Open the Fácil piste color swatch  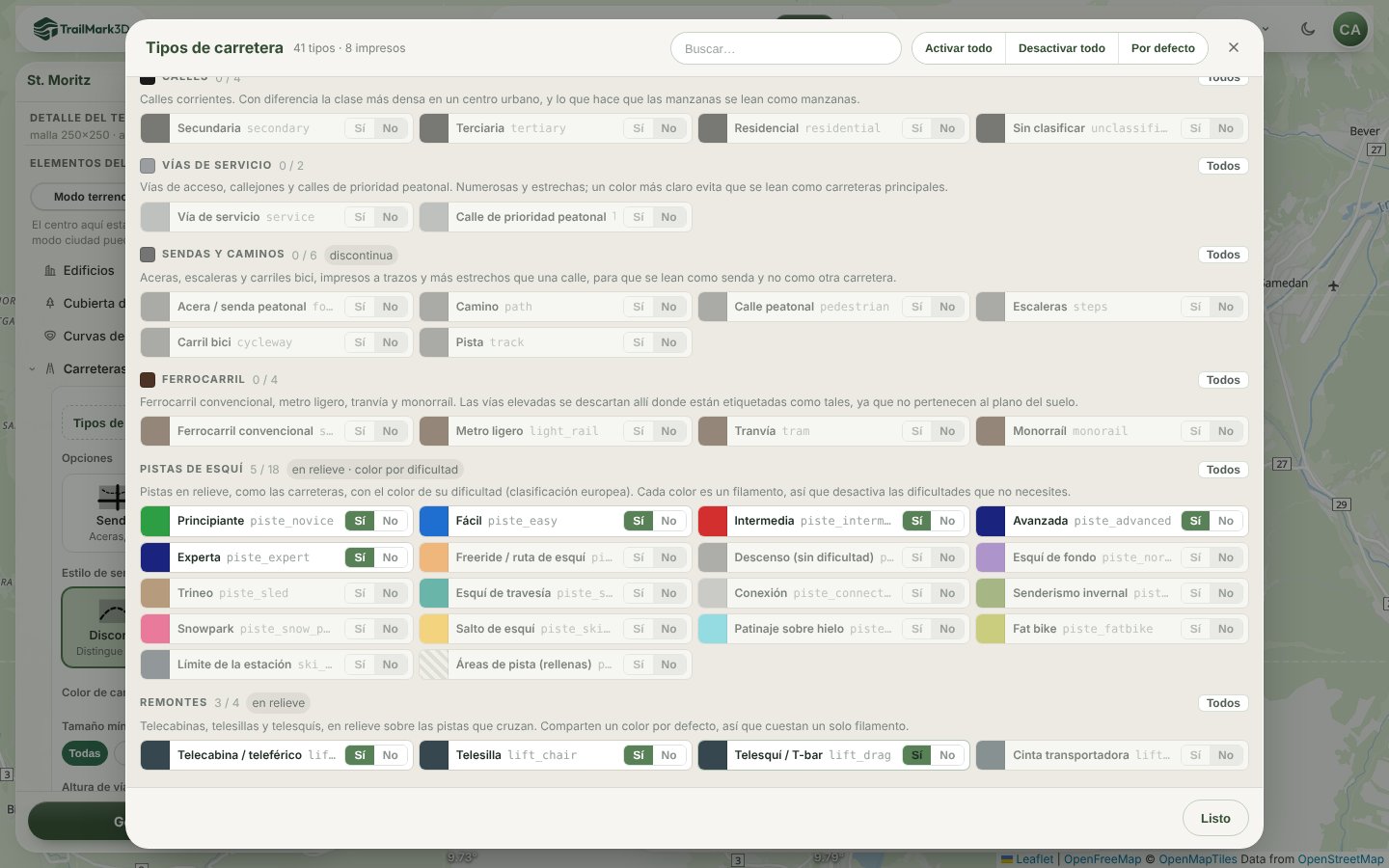click(x=434, y=521)
